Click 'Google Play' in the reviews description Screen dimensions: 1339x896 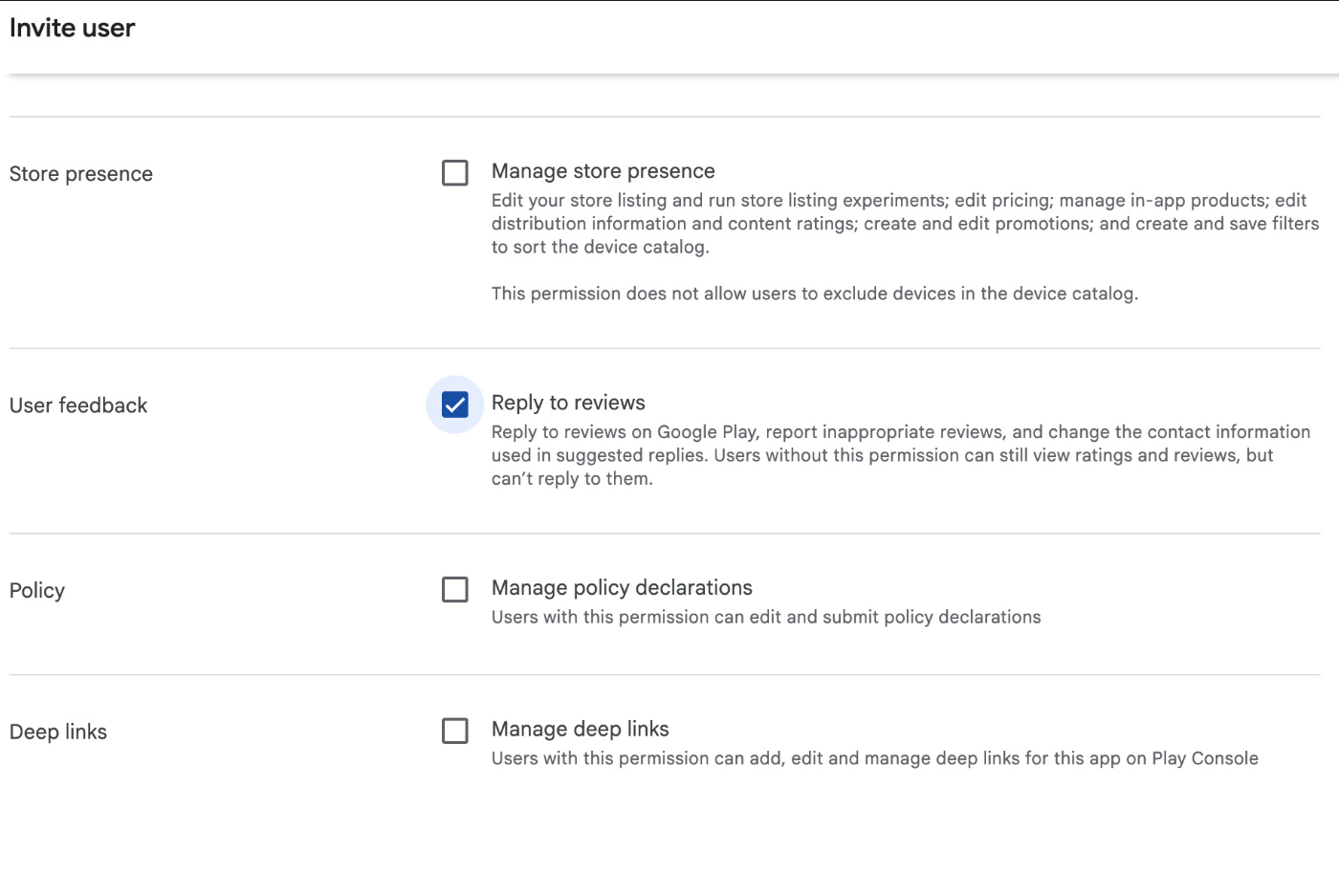tap(707, 432)
